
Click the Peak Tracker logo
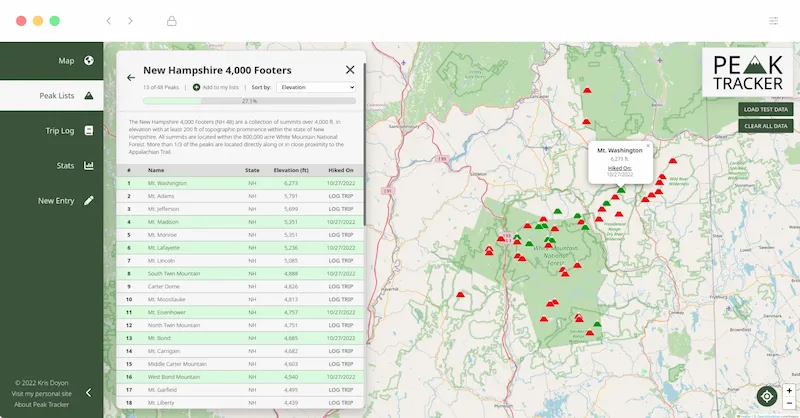coord(747,72)
